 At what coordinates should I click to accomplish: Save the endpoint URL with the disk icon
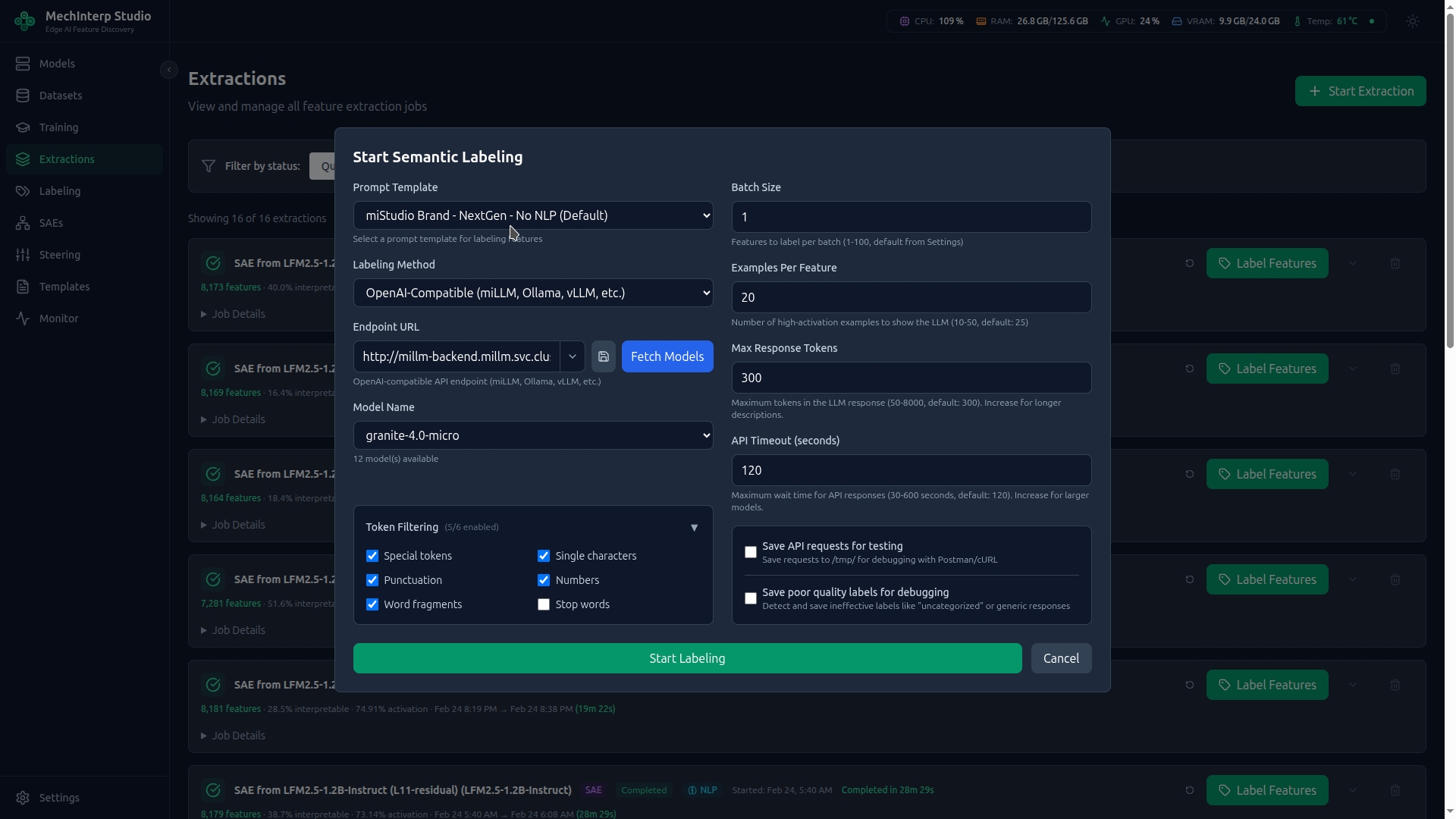(604, 356)
